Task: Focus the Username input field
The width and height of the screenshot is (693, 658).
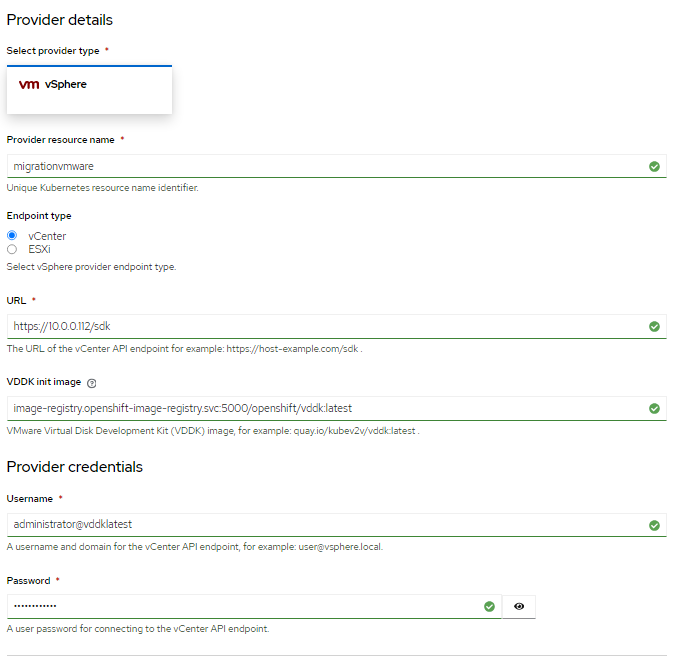Action: coord(320,525)
